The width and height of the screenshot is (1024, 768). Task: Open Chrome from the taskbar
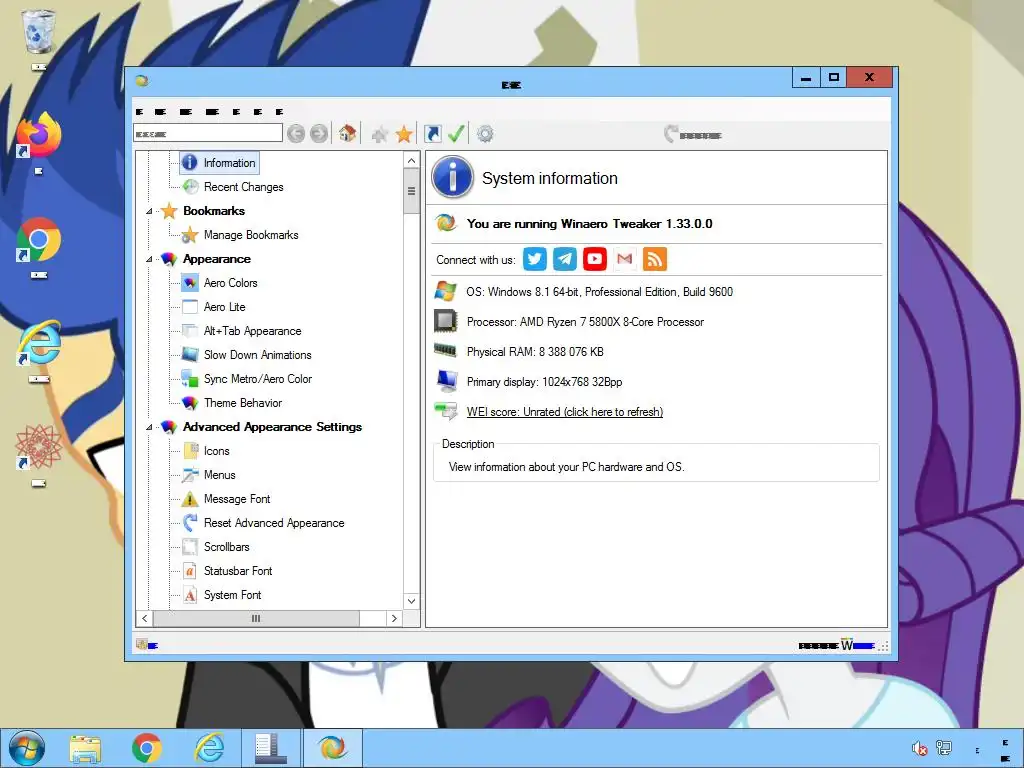pyautogui.click(x=146, y=748)
